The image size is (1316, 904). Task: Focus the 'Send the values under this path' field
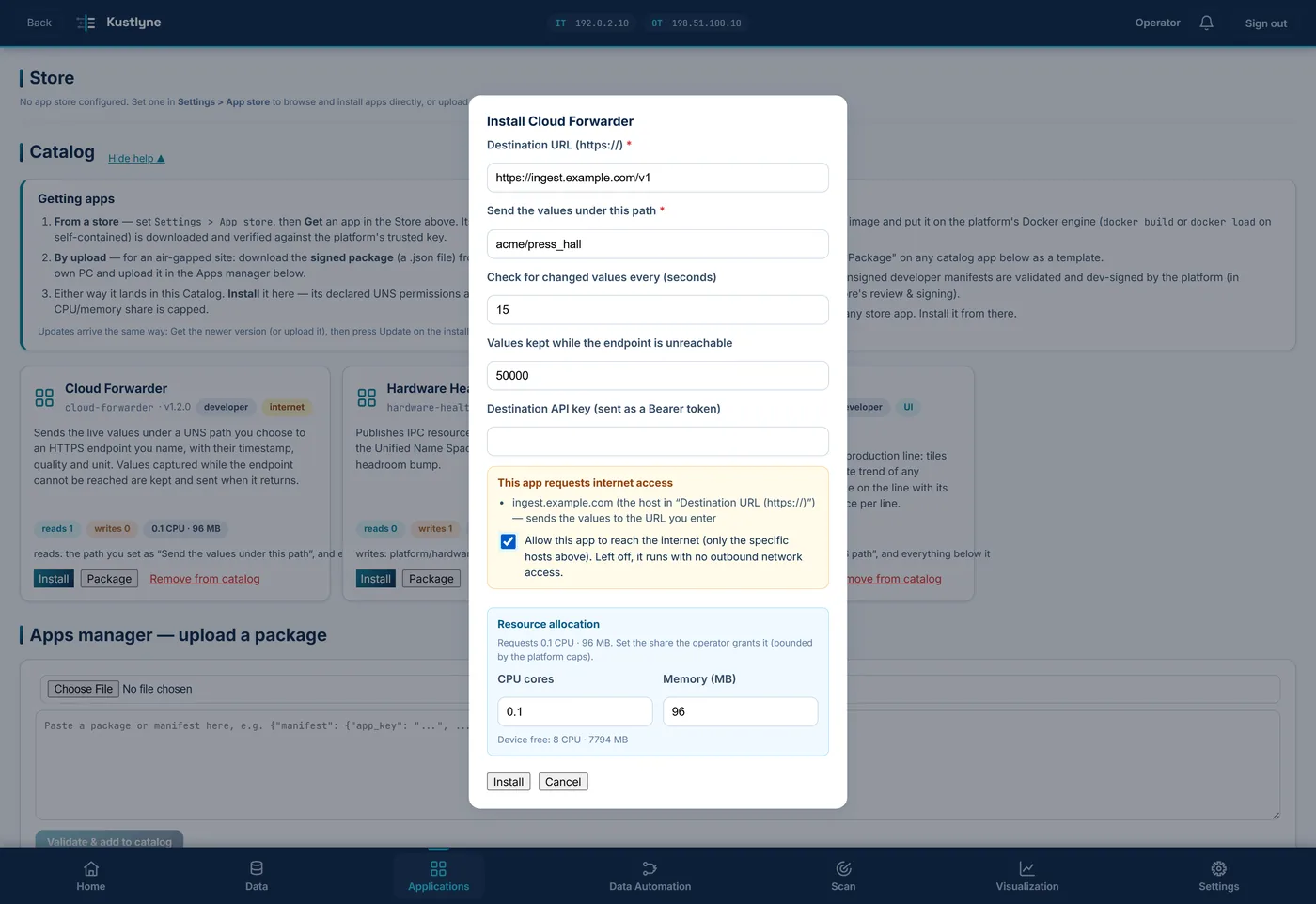click(x=658, y=244)
